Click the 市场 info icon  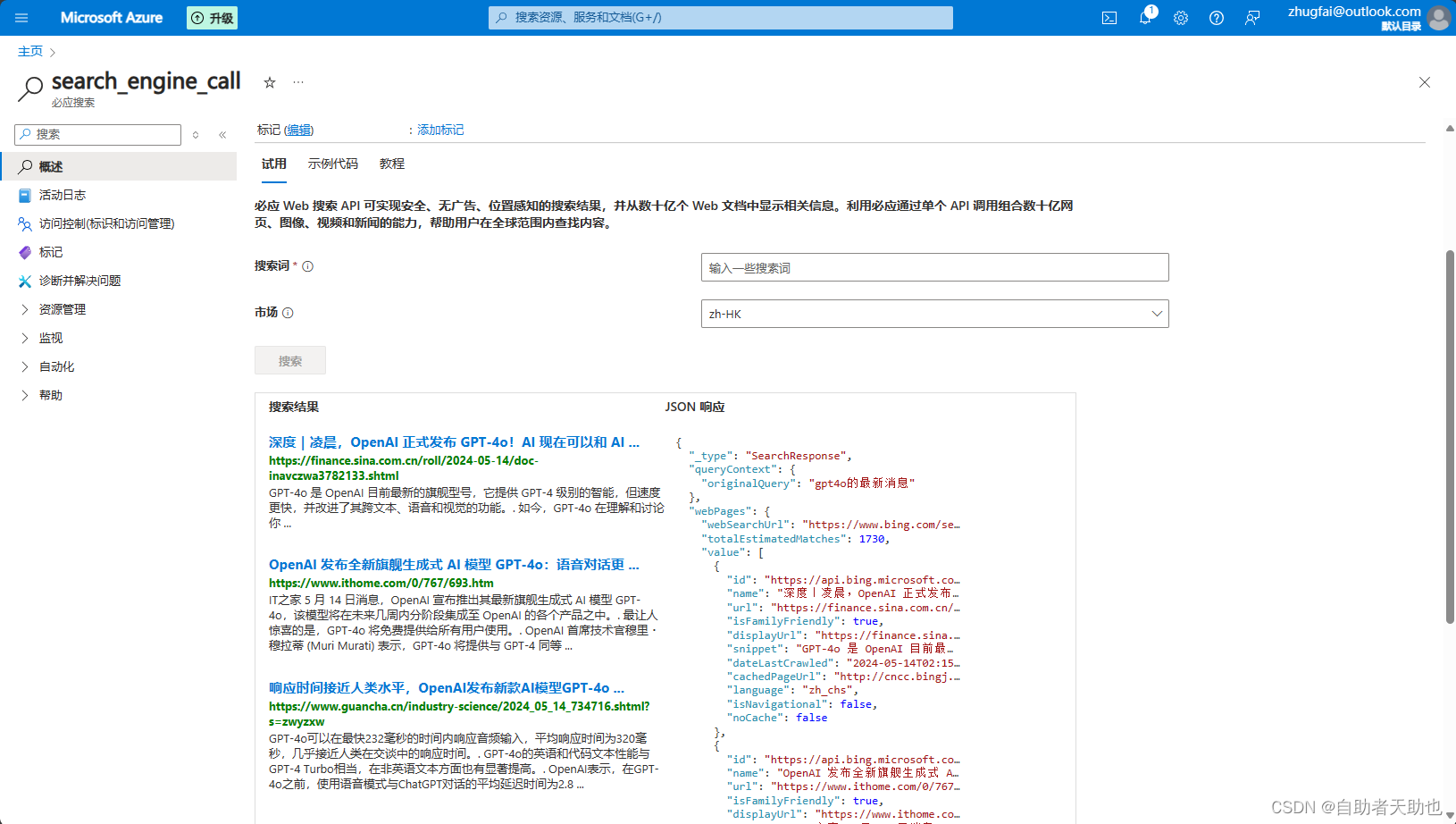click(x=288, y=313)
